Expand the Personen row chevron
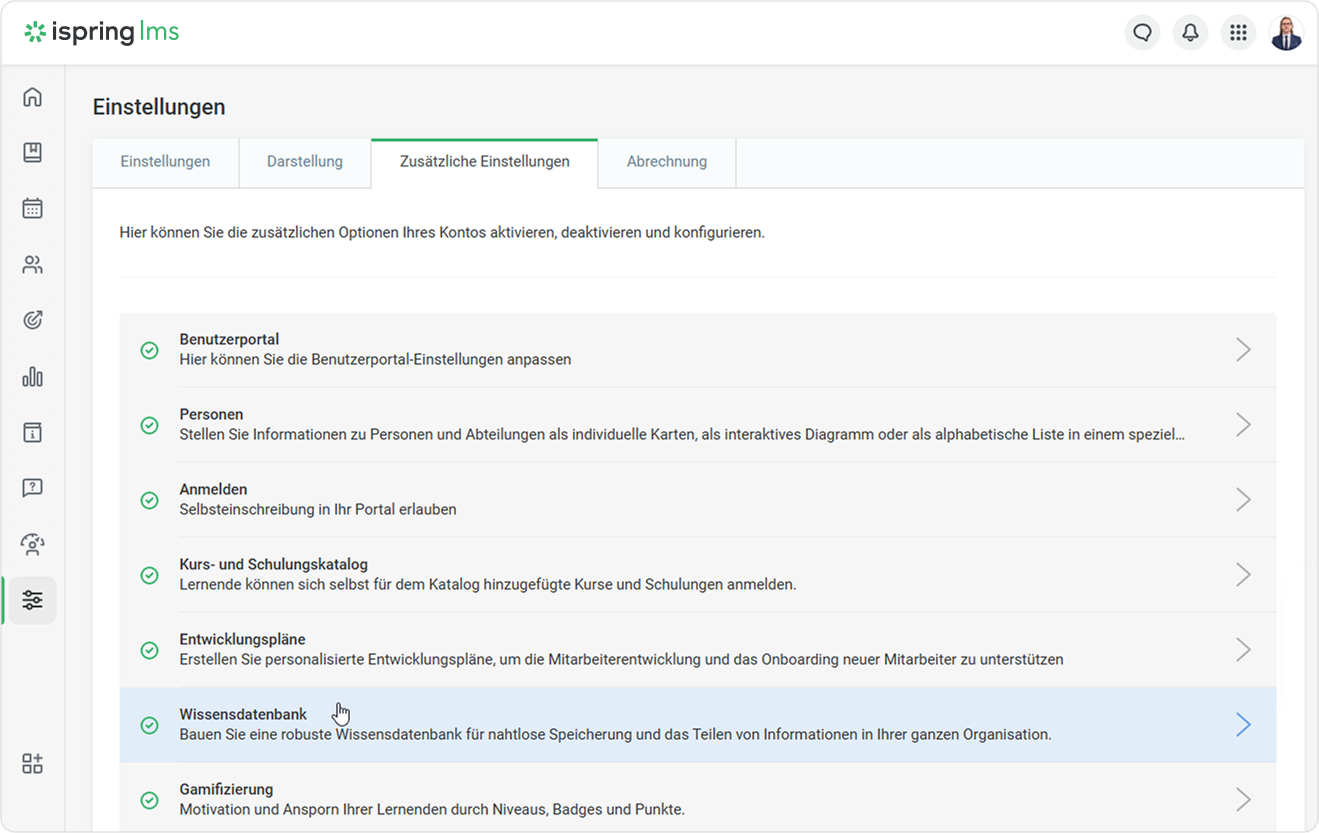The height and width of the screenshot is (833, 1319). coord(1243,425)
